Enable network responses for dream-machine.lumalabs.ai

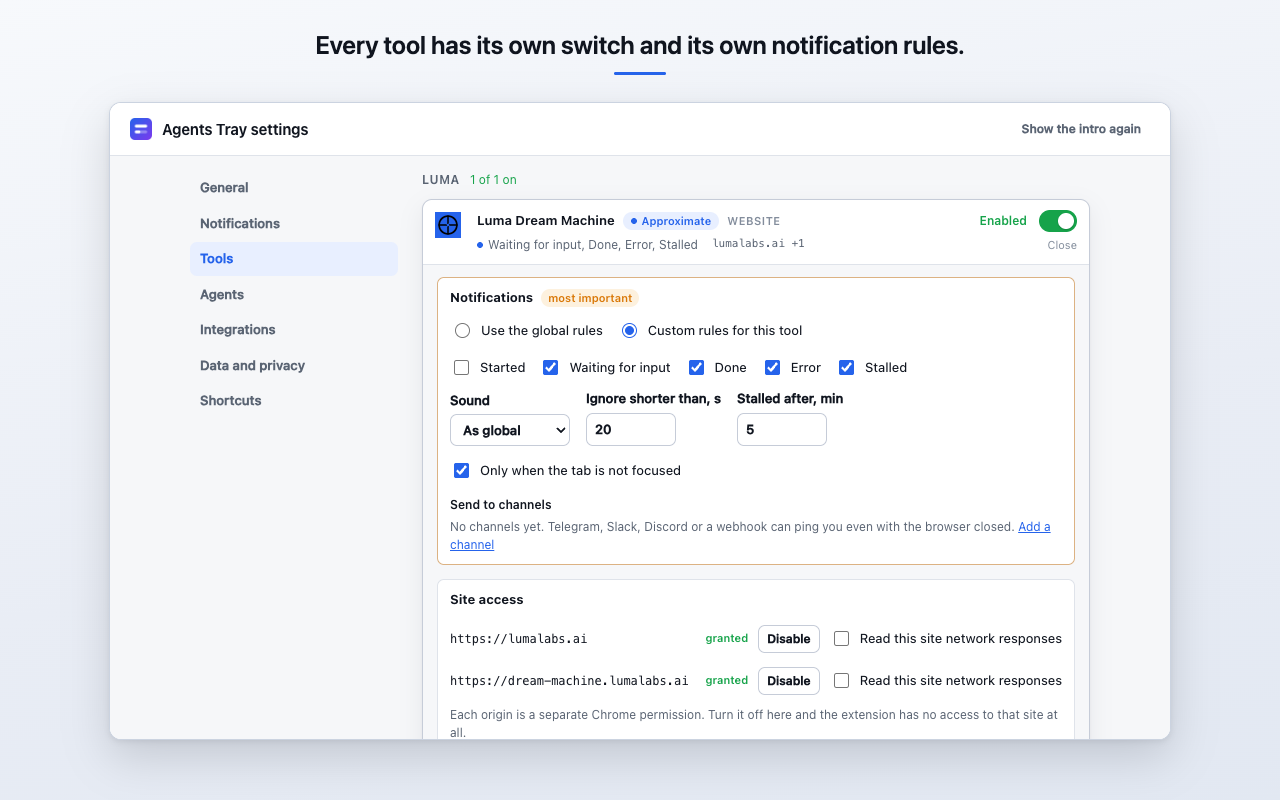(842, 681)
